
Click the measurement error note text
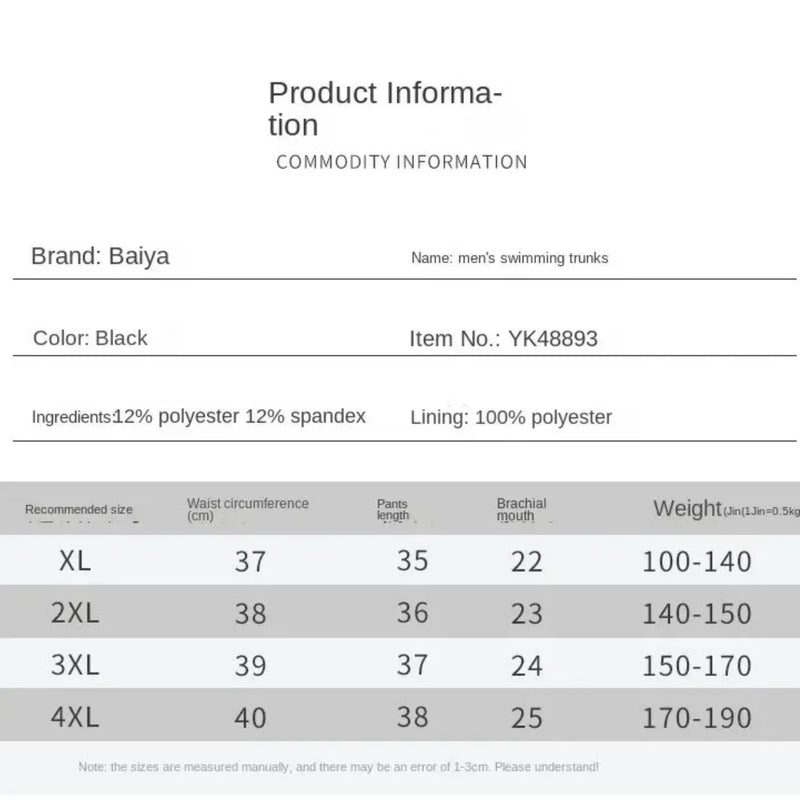click(339, 767)
